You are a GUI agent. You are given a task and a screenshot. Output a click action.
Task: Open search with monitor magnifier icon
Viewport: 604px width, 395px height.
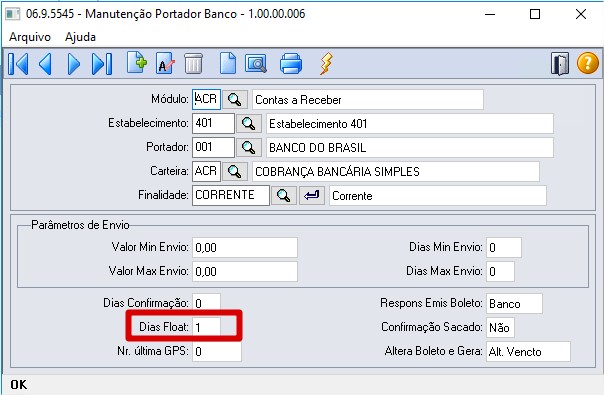pos(256,64)
